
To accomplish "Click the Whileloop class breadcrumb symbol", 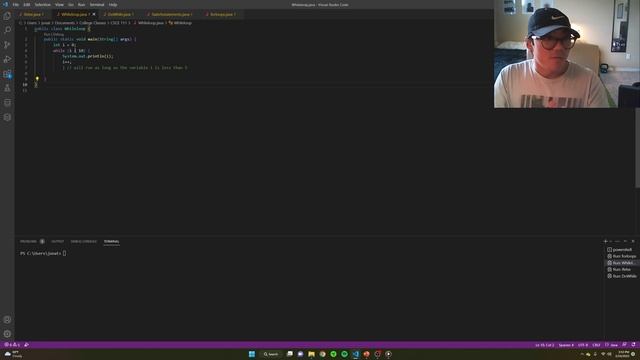I will [x=182, y=23].
